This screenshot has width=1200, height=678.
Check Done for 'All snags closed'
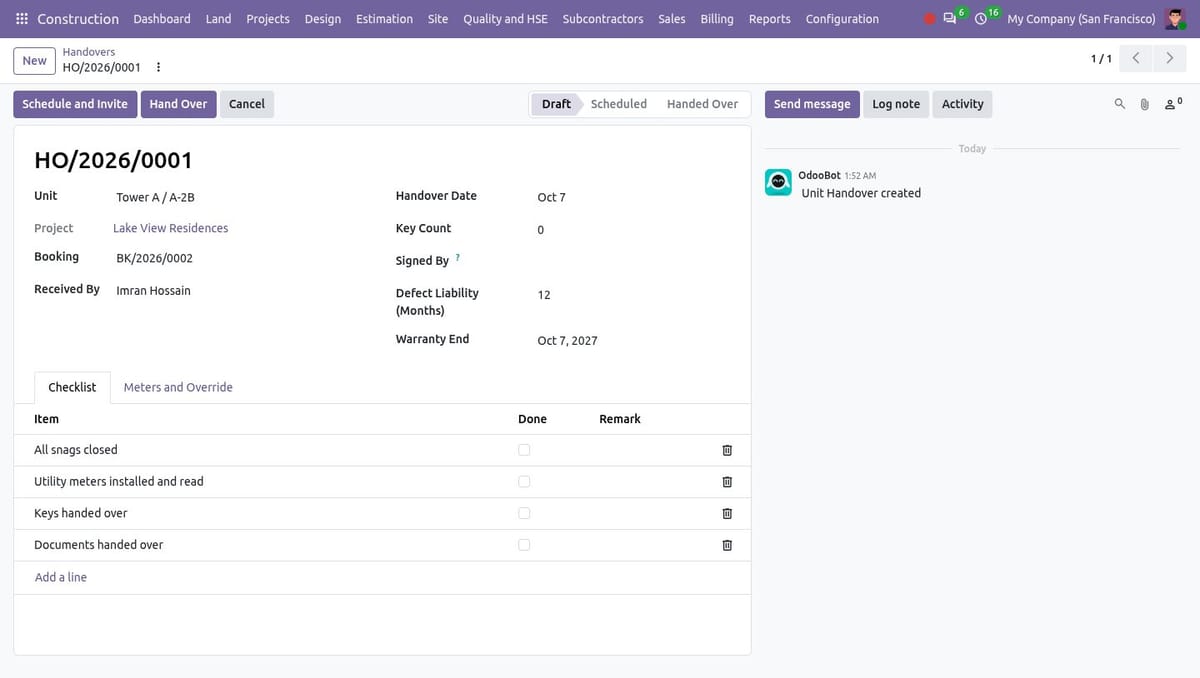pyautogui.click(x=524, y=450)
